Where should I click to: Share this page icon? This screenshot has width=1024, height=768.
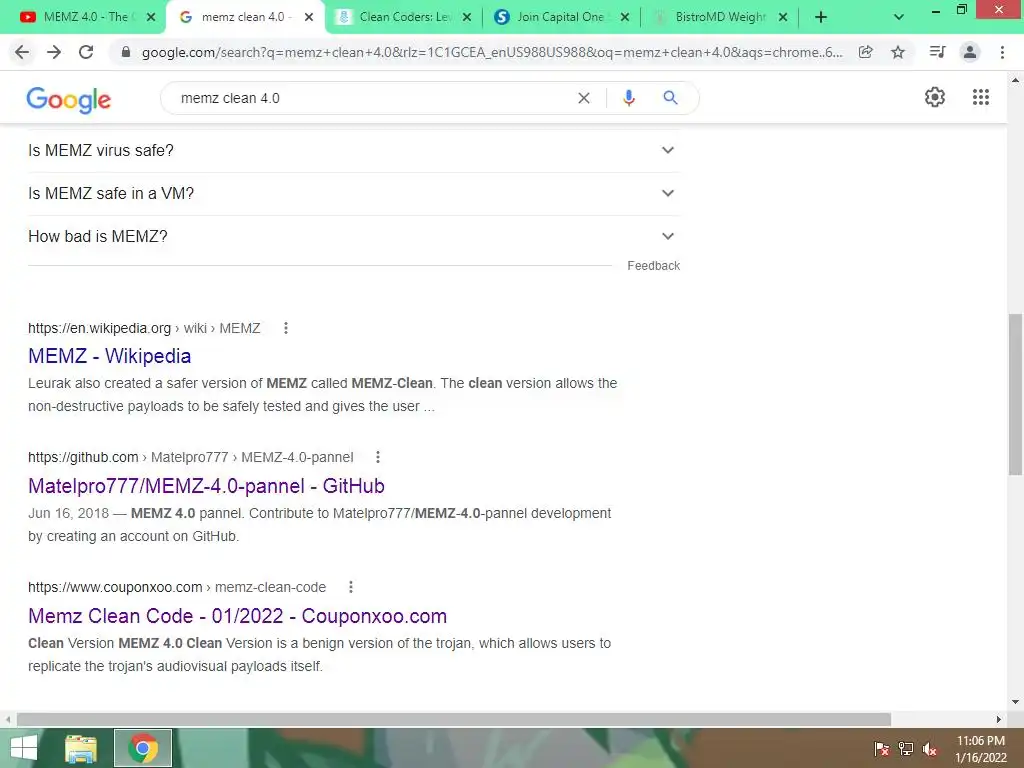[866, 52]
